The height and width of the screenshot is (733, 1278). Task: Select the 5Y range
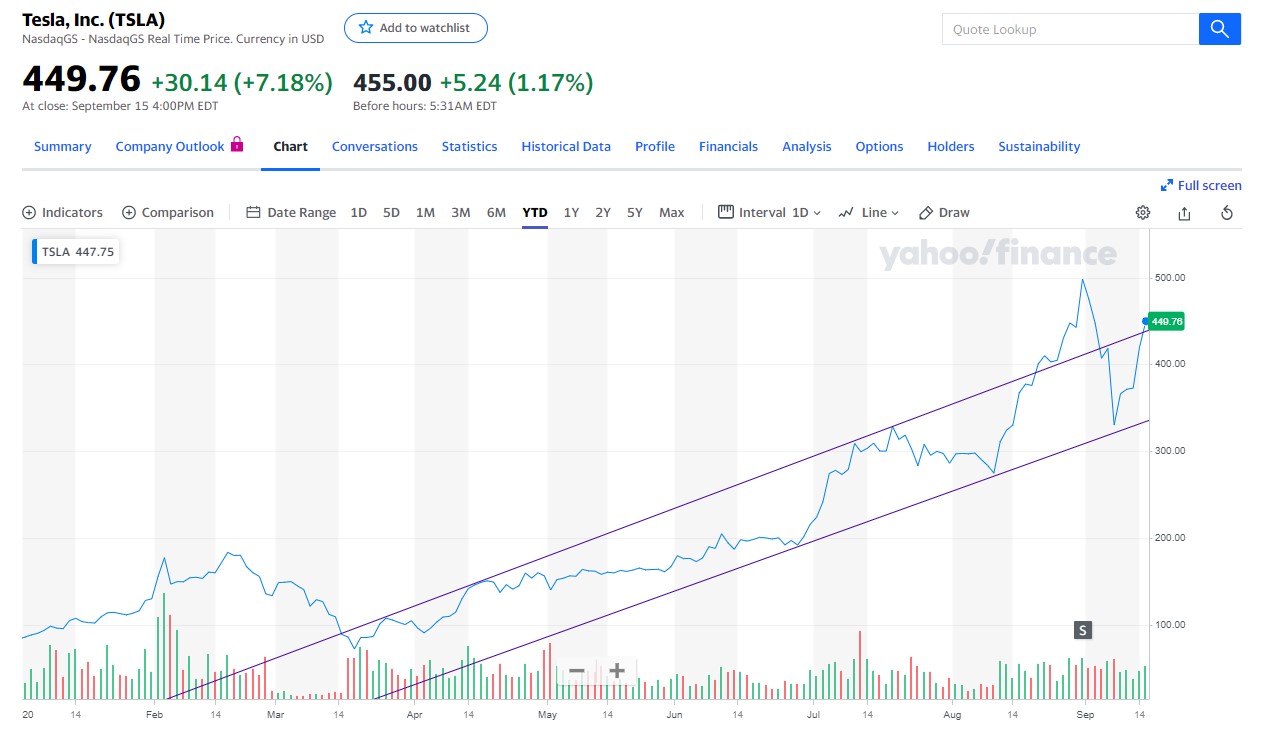(635, 213)
